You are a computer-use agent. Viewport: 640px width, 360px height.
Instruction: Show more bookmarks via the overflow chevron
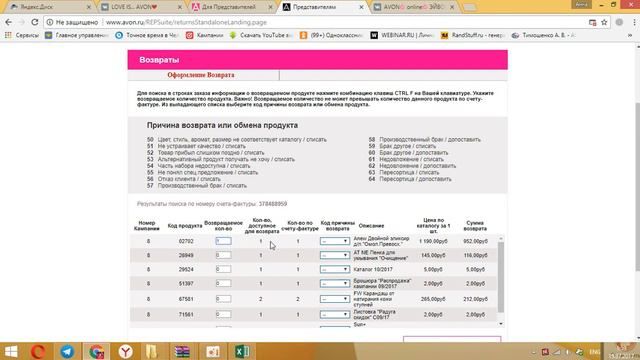pyautogui.click(x=630, y=36)
